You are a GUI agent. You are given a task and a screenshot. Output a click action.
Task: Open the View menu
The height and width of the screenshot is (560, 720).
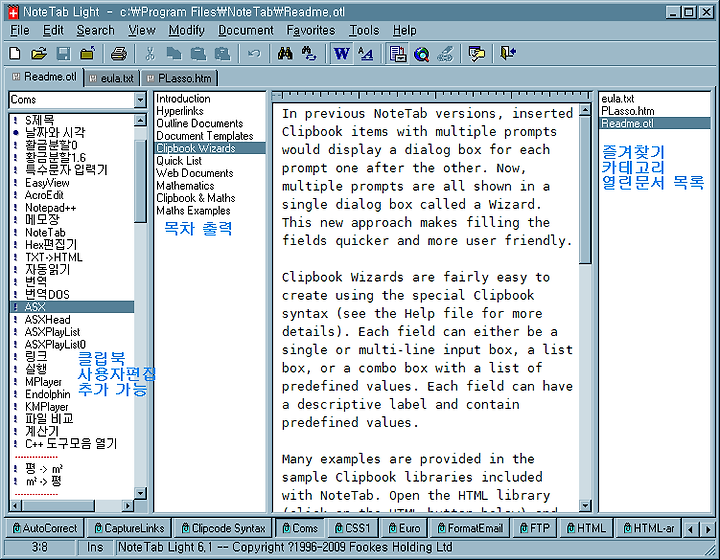click(x=141, y=30)
